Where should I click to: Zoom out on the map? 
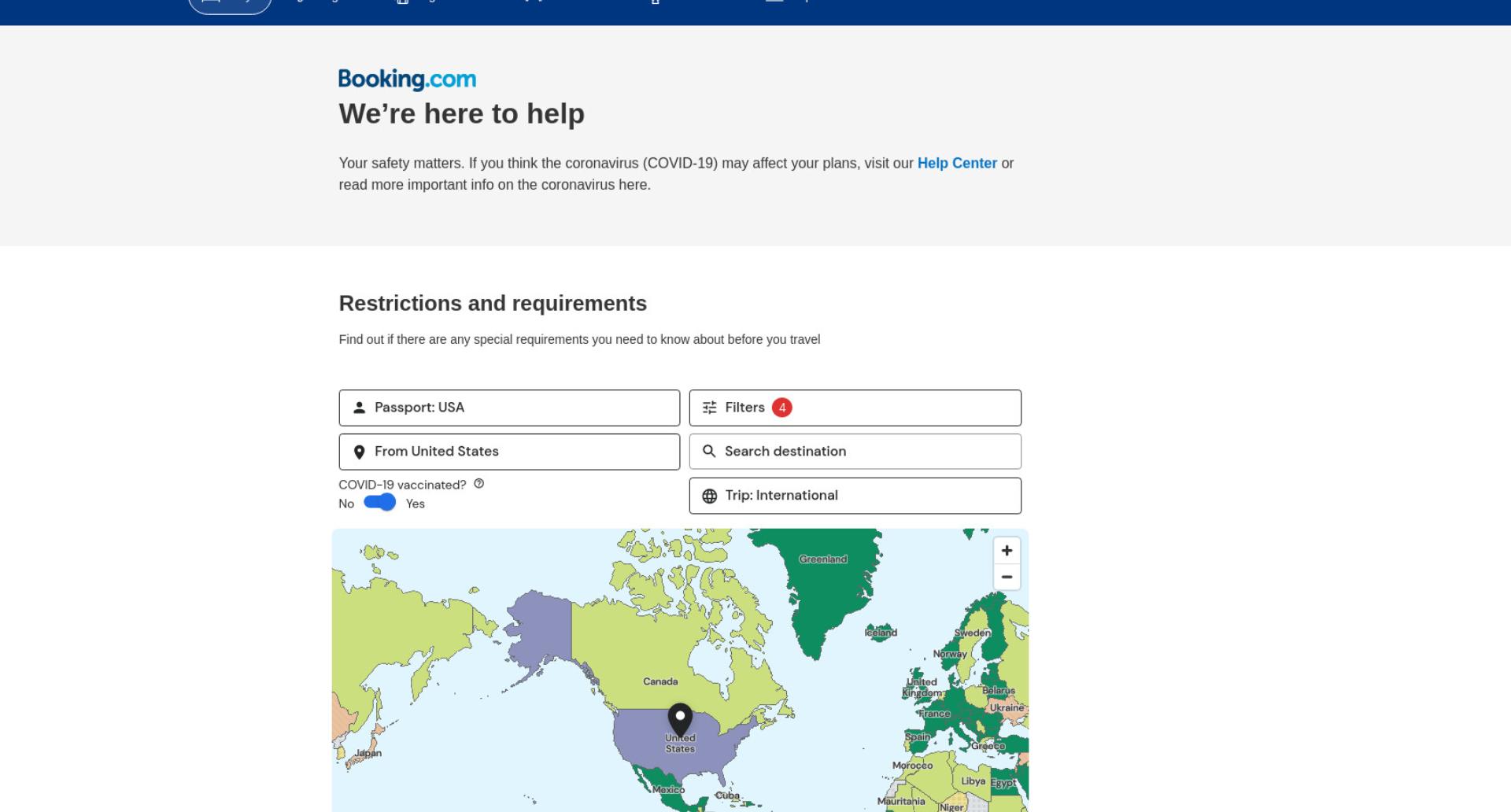(1007, 577)
